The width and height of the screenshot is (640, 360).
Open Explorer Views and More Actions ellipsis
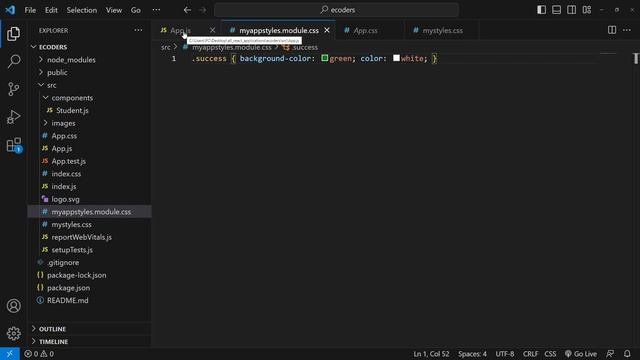(138, 30)
